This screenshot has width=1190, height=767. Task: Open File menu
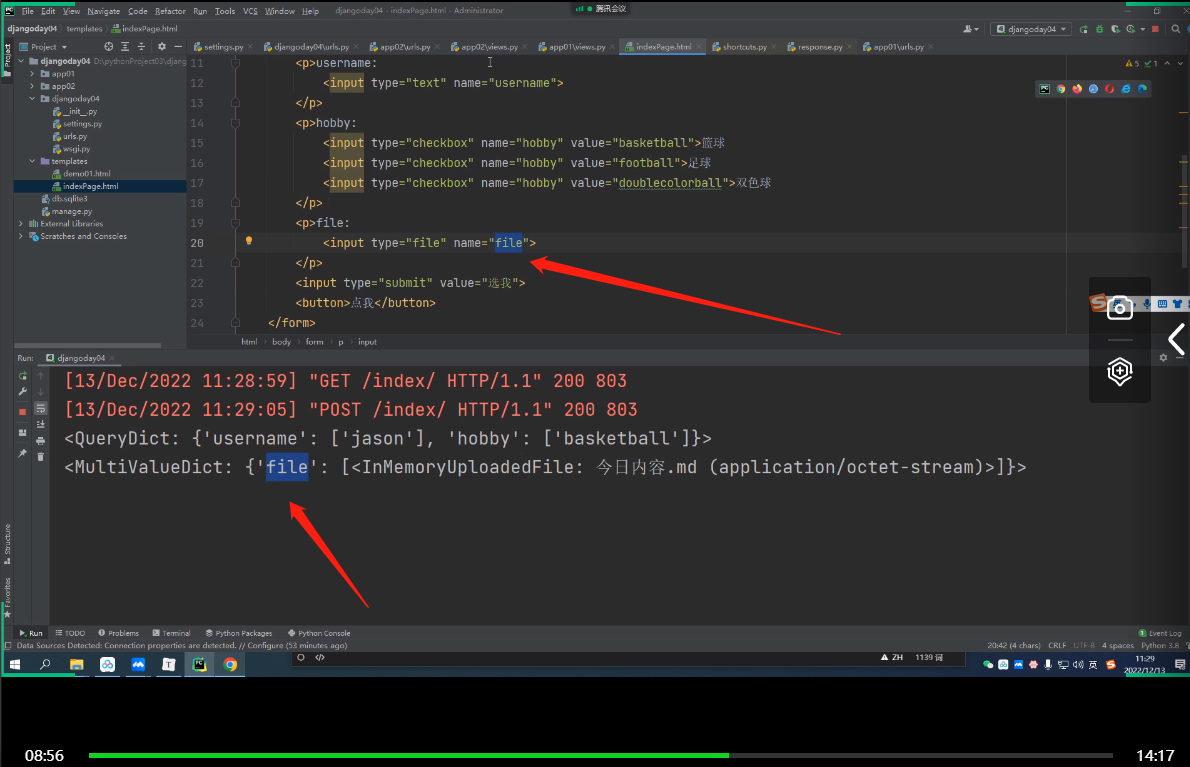point(27,11)
